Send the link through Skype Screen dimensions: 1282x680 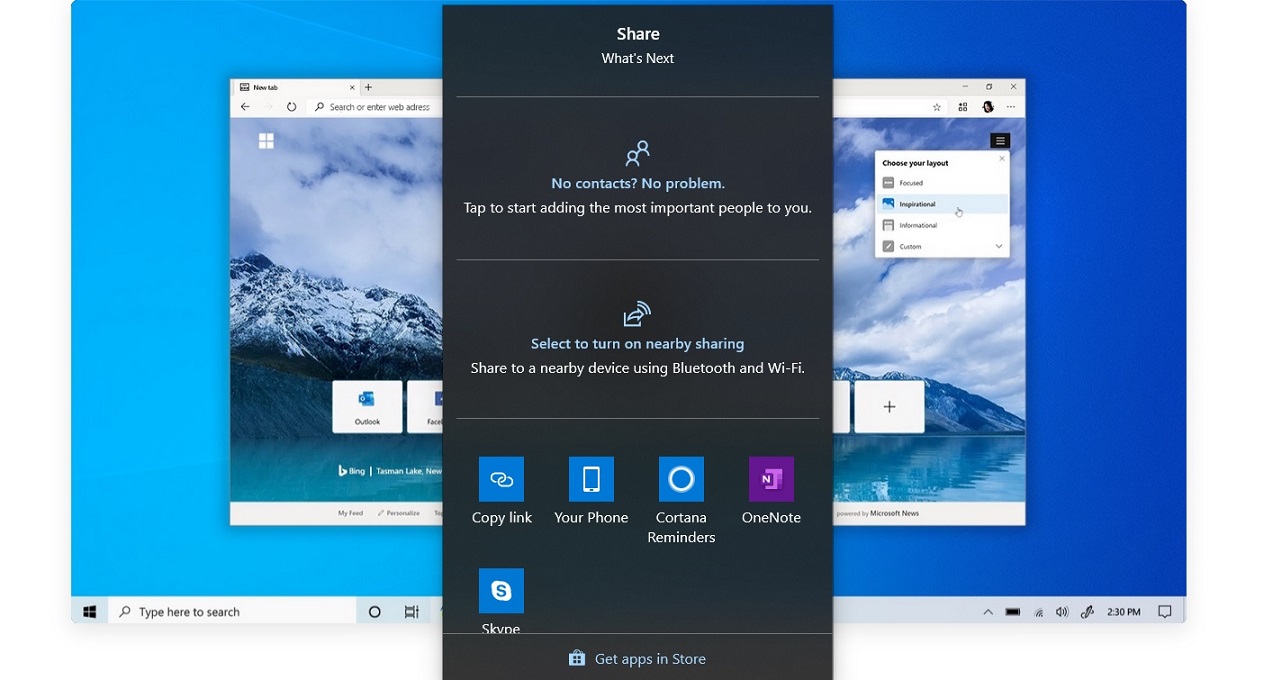coord(501,590)
